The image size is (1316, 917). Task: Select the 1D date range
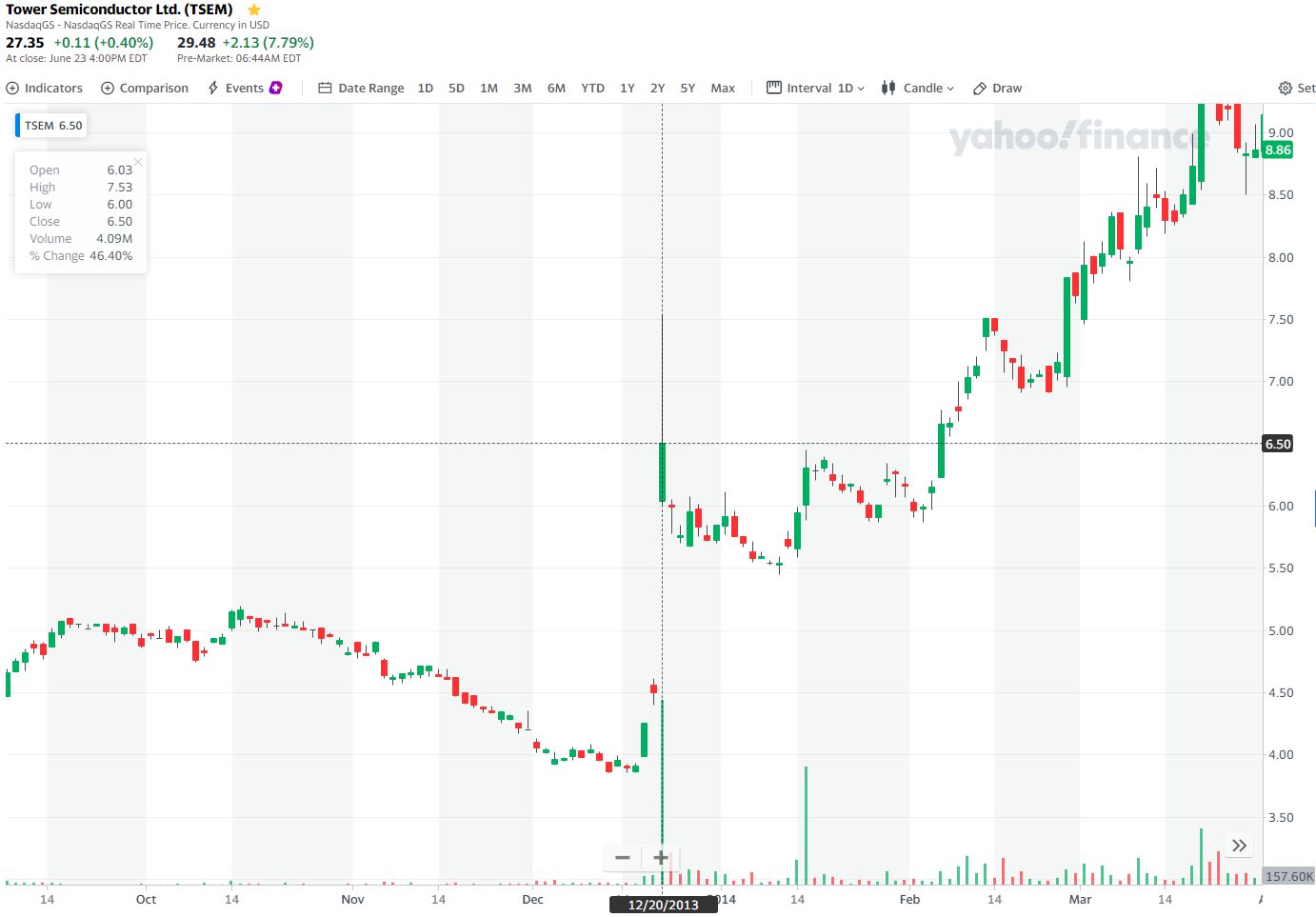[426, 88]
